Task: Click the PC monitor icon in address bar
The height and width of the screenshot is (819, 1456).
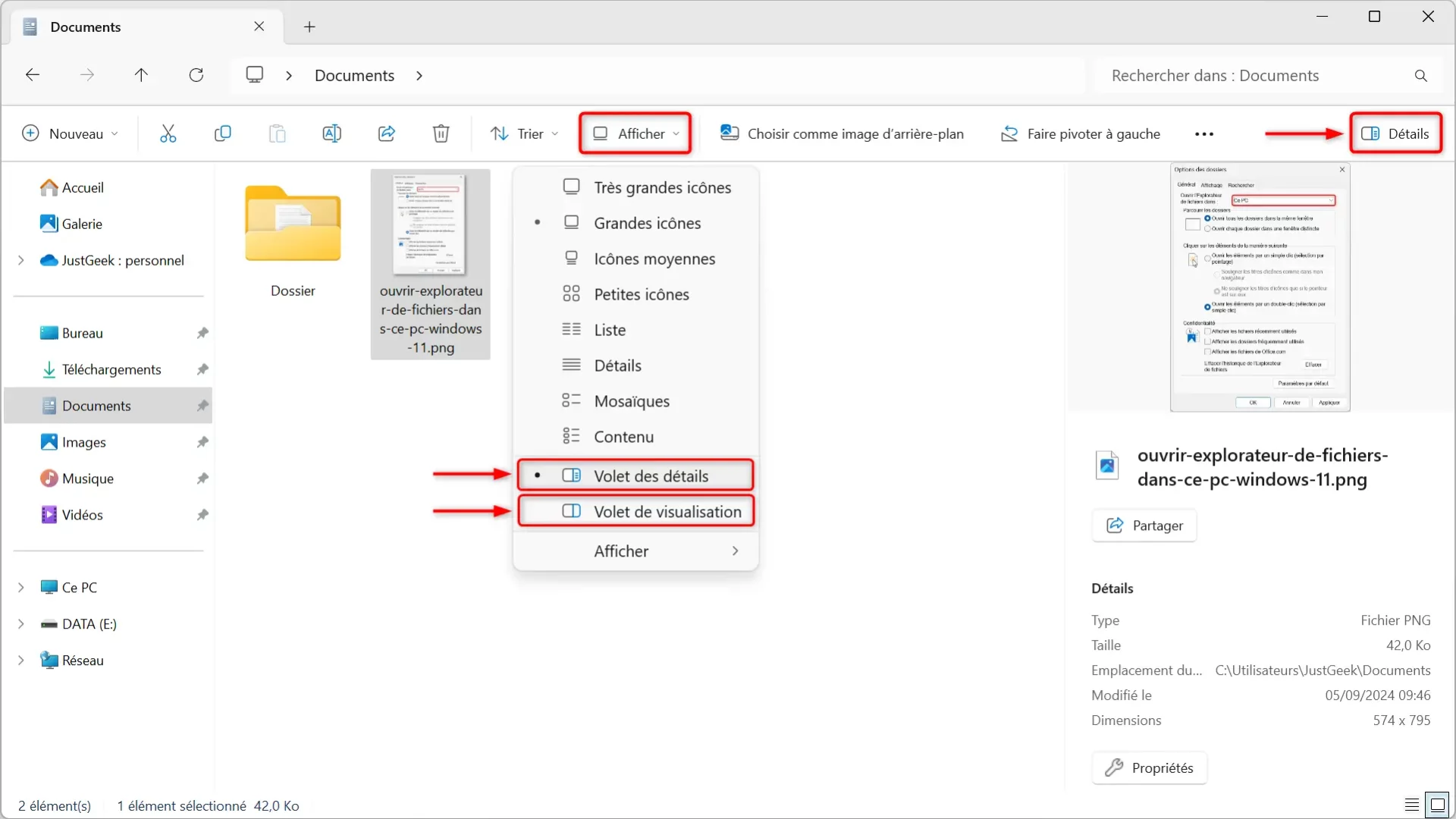Action: pos(255,74)
